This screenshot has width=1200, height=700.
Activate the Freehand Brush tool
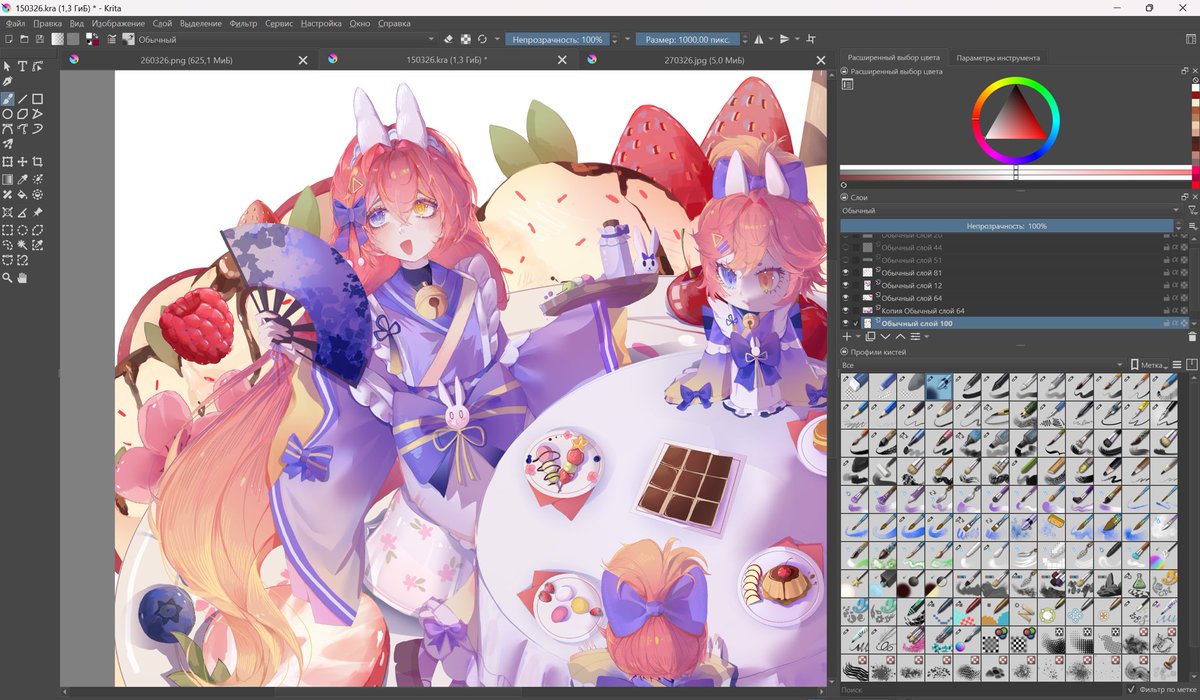tap(8, 99)
